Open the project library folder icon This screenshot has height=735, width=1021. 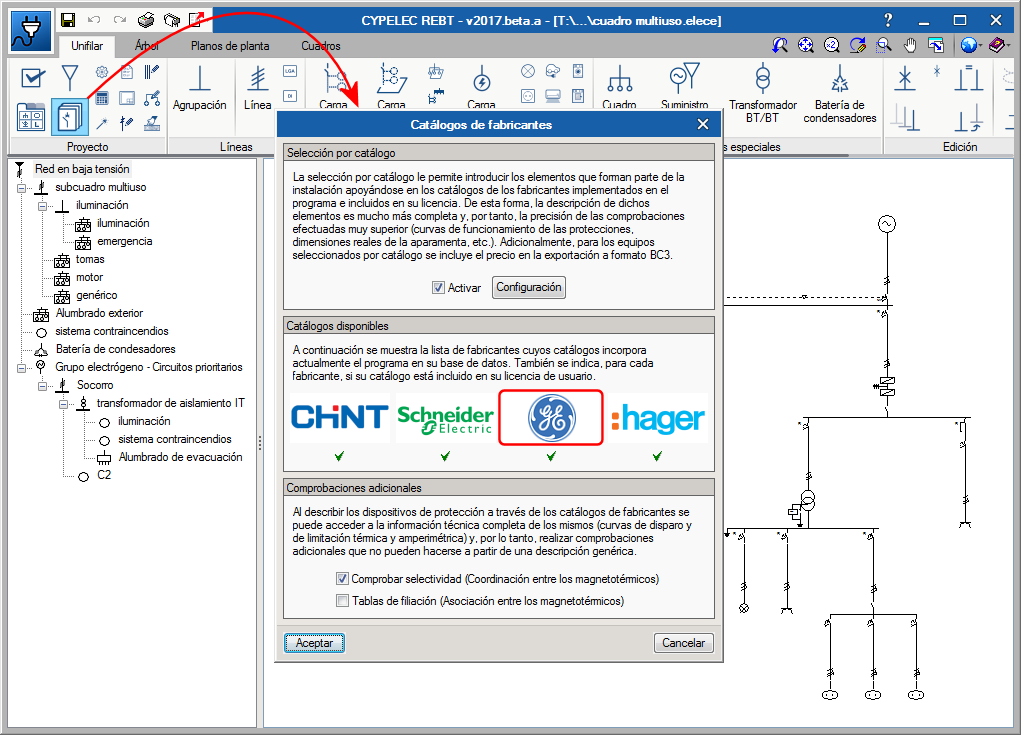coord(31,117)
